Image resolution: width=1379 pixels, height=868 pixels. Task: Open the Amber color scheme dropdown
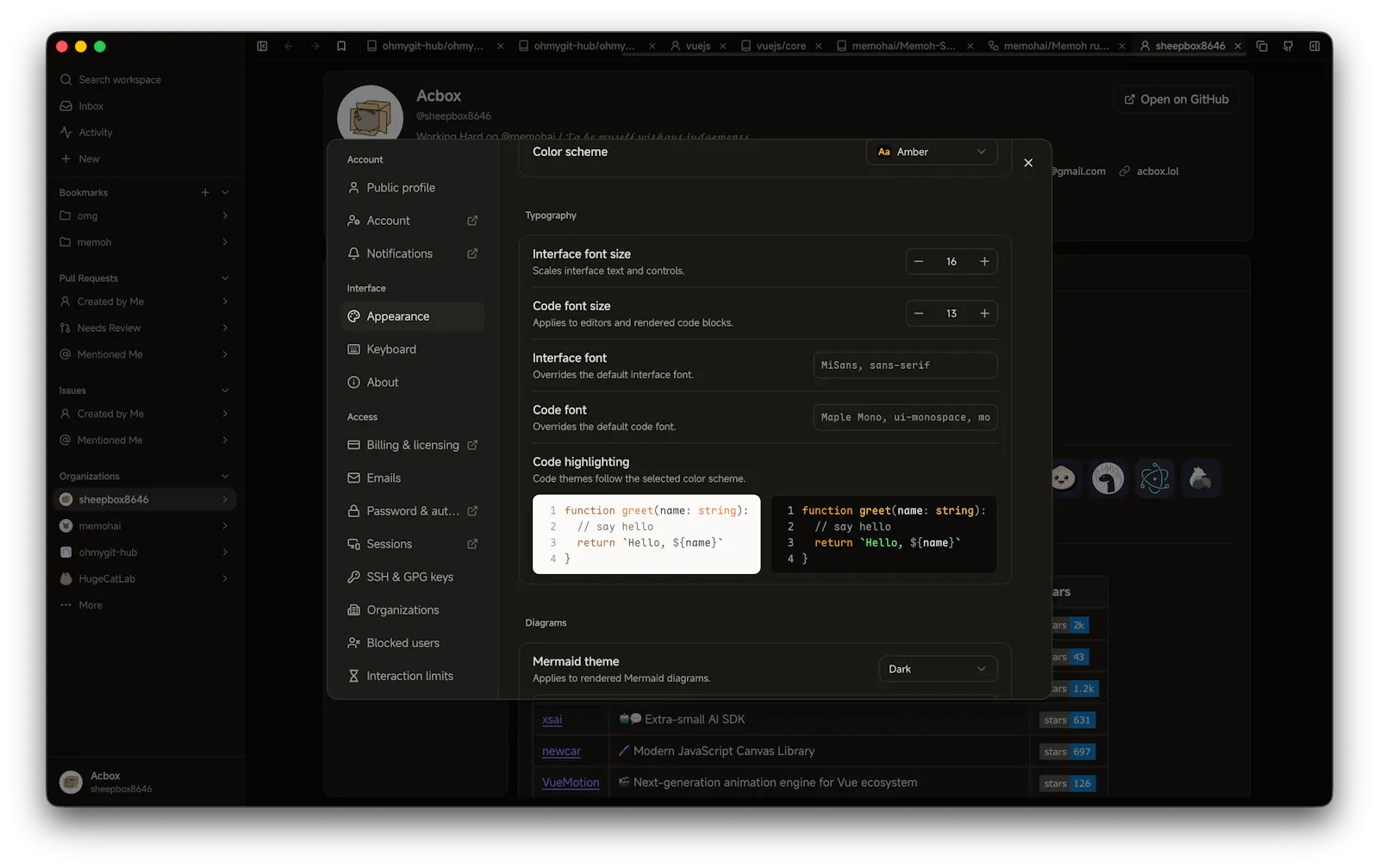coord(932,152)
